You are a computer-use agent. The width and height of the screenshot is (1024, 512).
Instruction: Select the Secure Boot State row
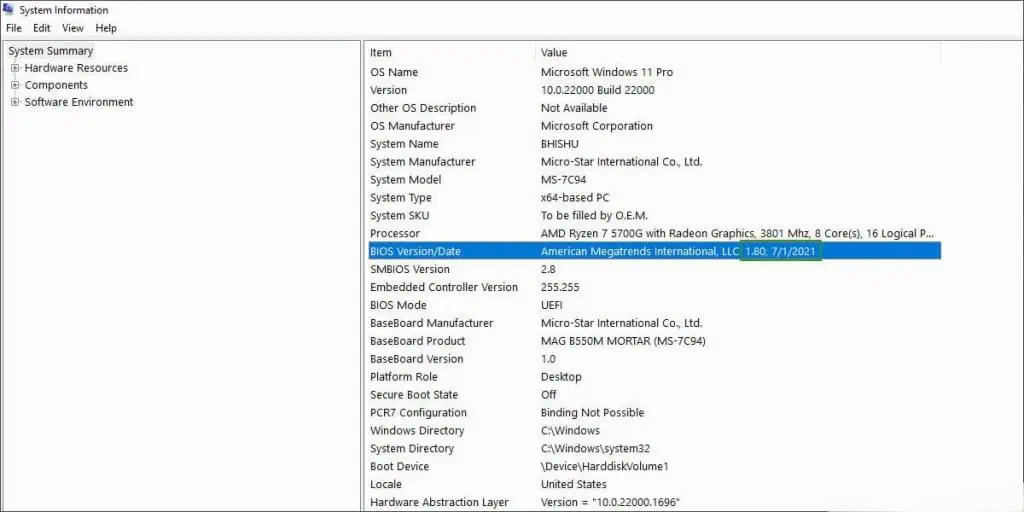[653, 395]
